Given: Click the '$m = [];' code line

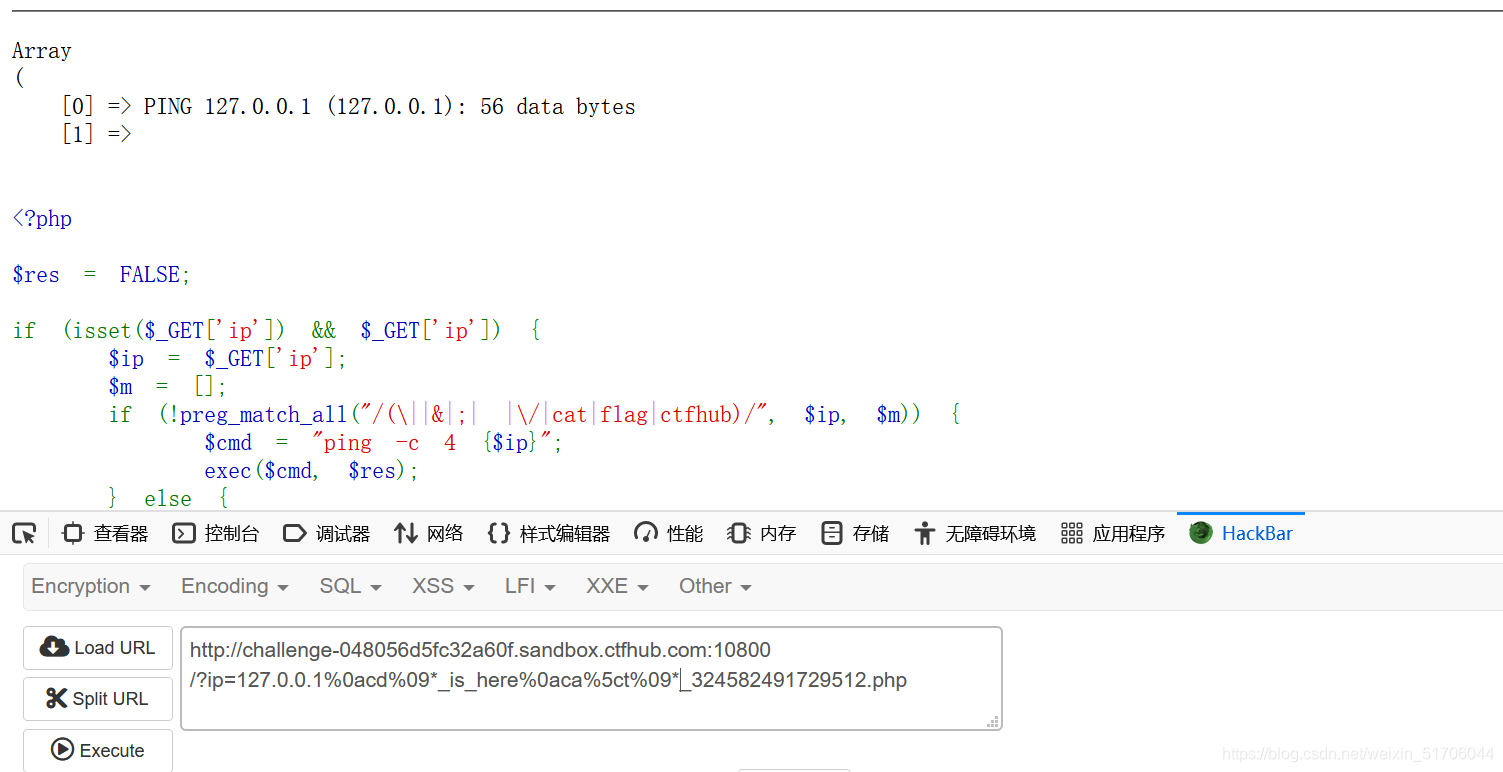Looking at the screenshot, I should tap(168, 387).
